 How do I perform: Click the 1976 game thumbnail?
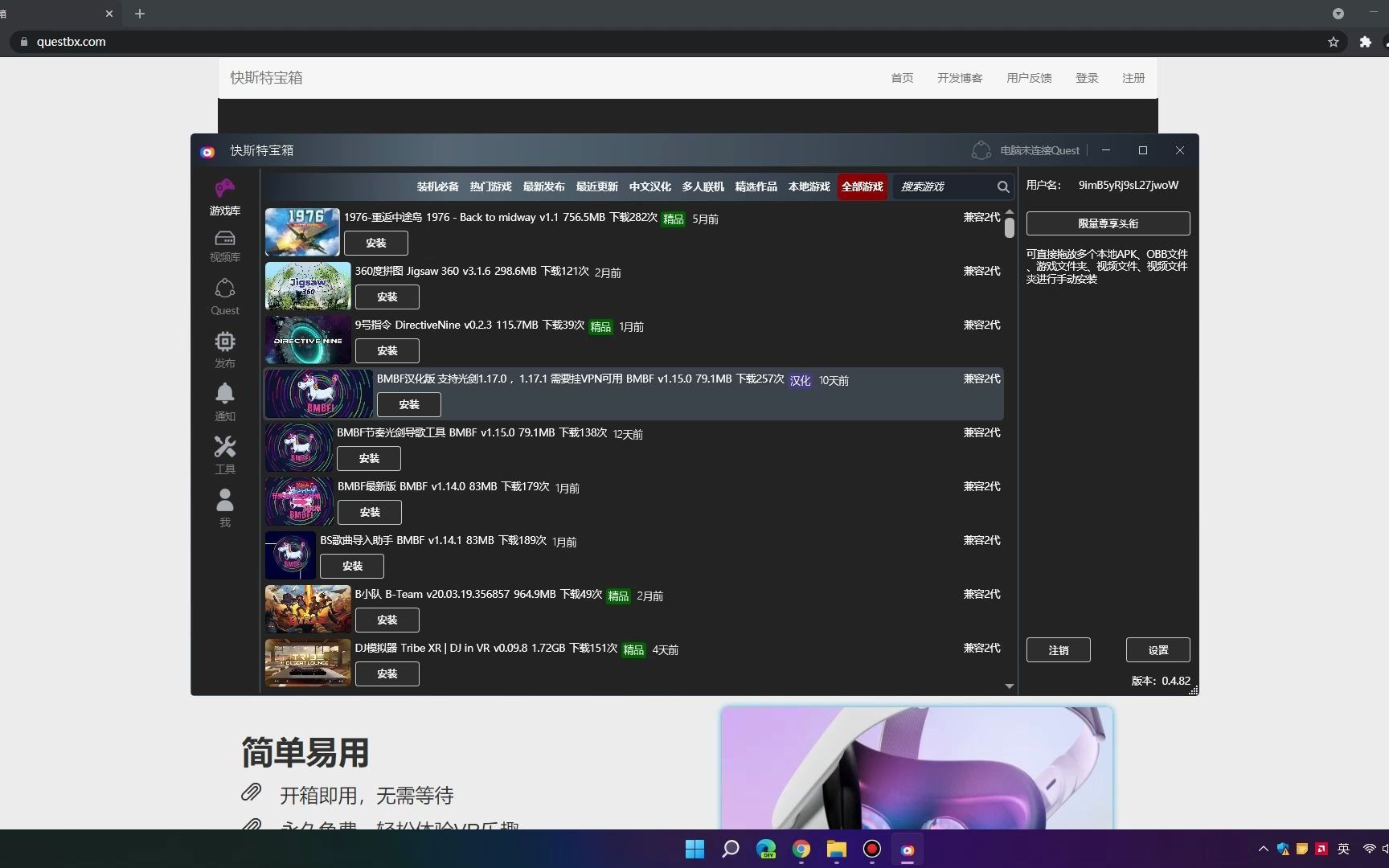point(302,232)
